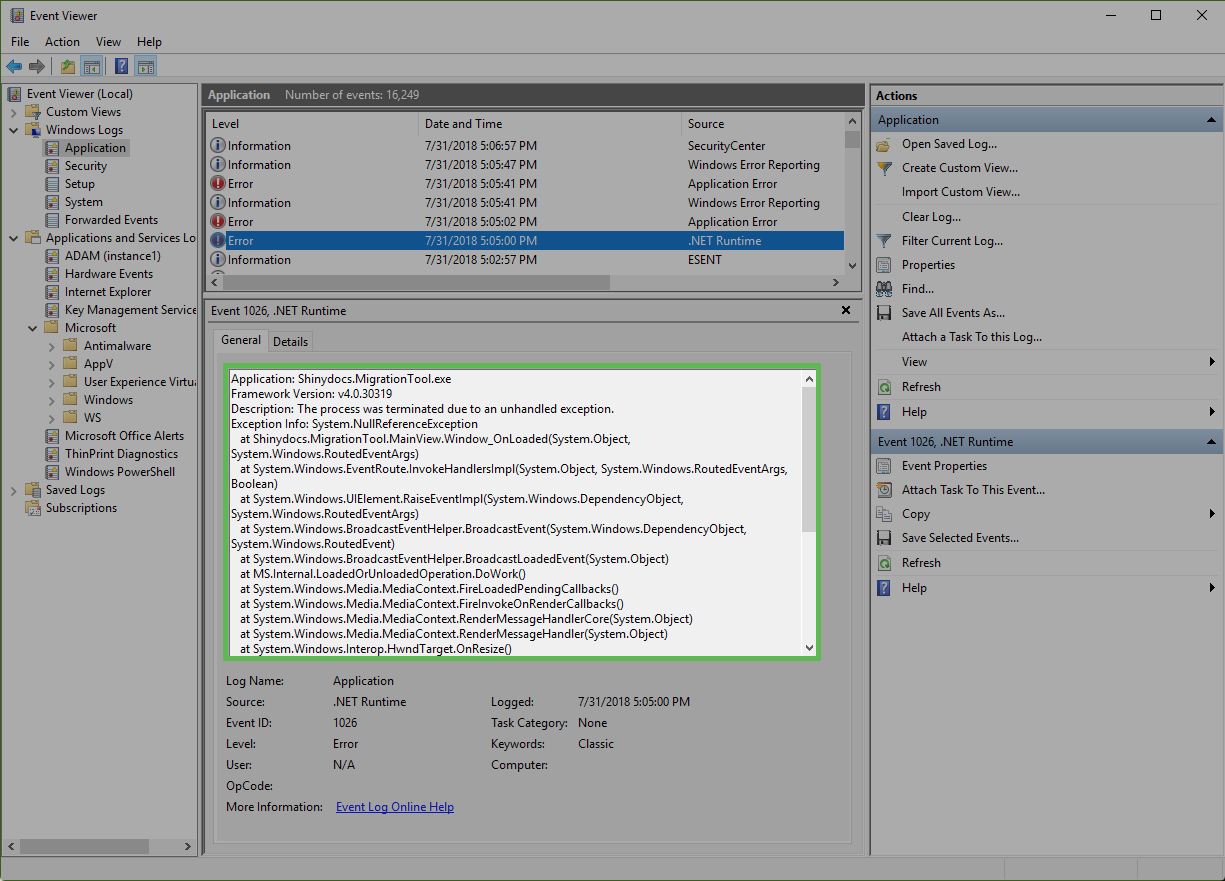Close the Event 1026 detail pane
Image resolution: width=1225 pixels, height=881 pixels.
(847, 311)
